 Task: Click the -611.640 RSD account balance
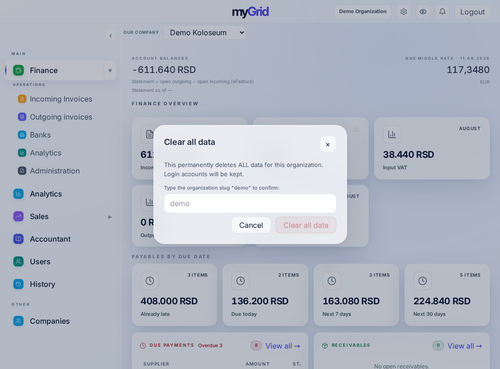(164, 70)
